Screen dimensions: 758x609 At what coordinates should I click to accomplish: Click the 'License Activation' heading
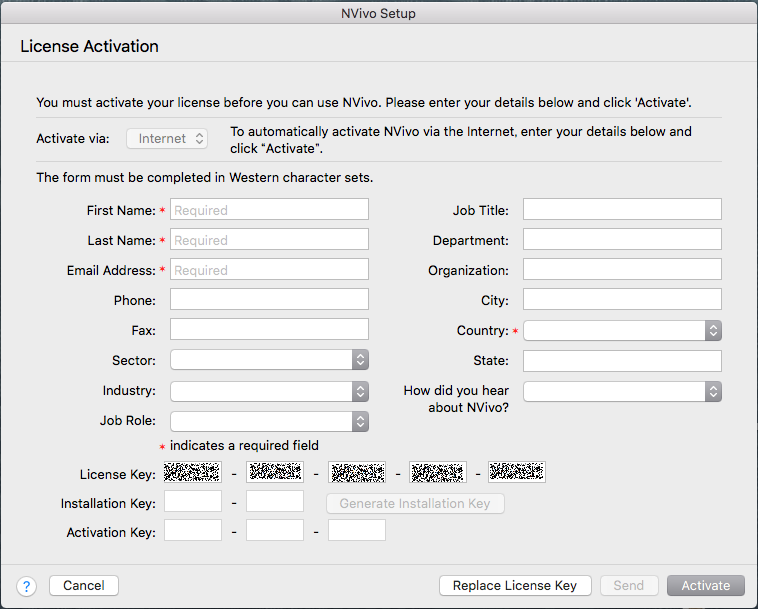89,46
